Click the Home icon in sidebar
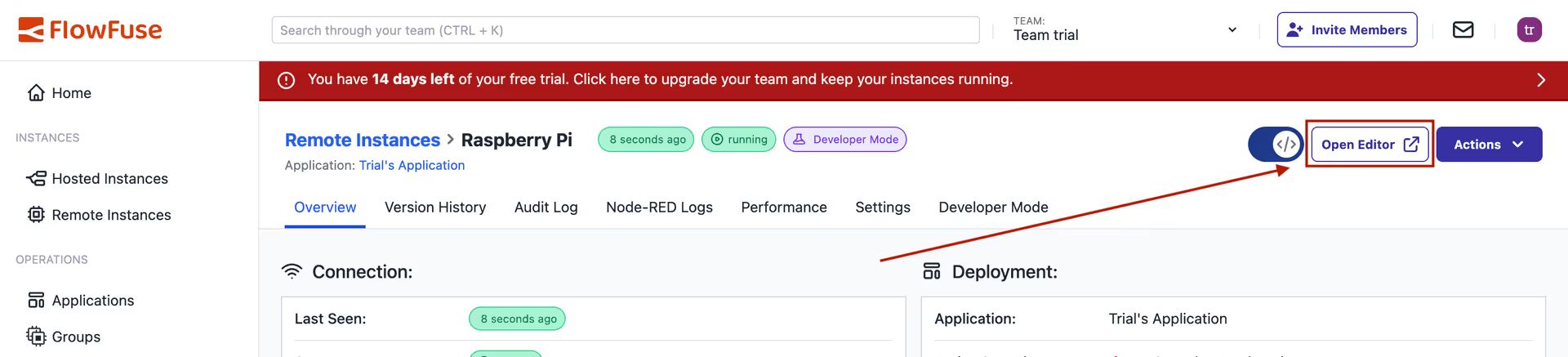 36,93
